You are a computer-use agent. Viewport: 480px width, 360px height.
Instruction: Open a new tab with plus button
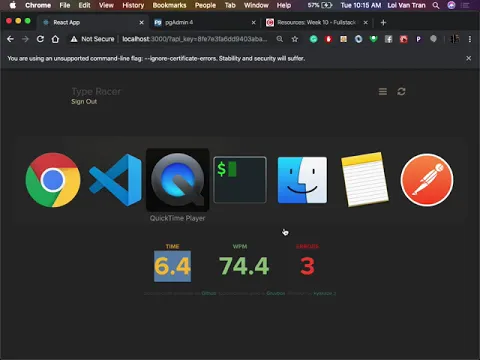[383, 22]
